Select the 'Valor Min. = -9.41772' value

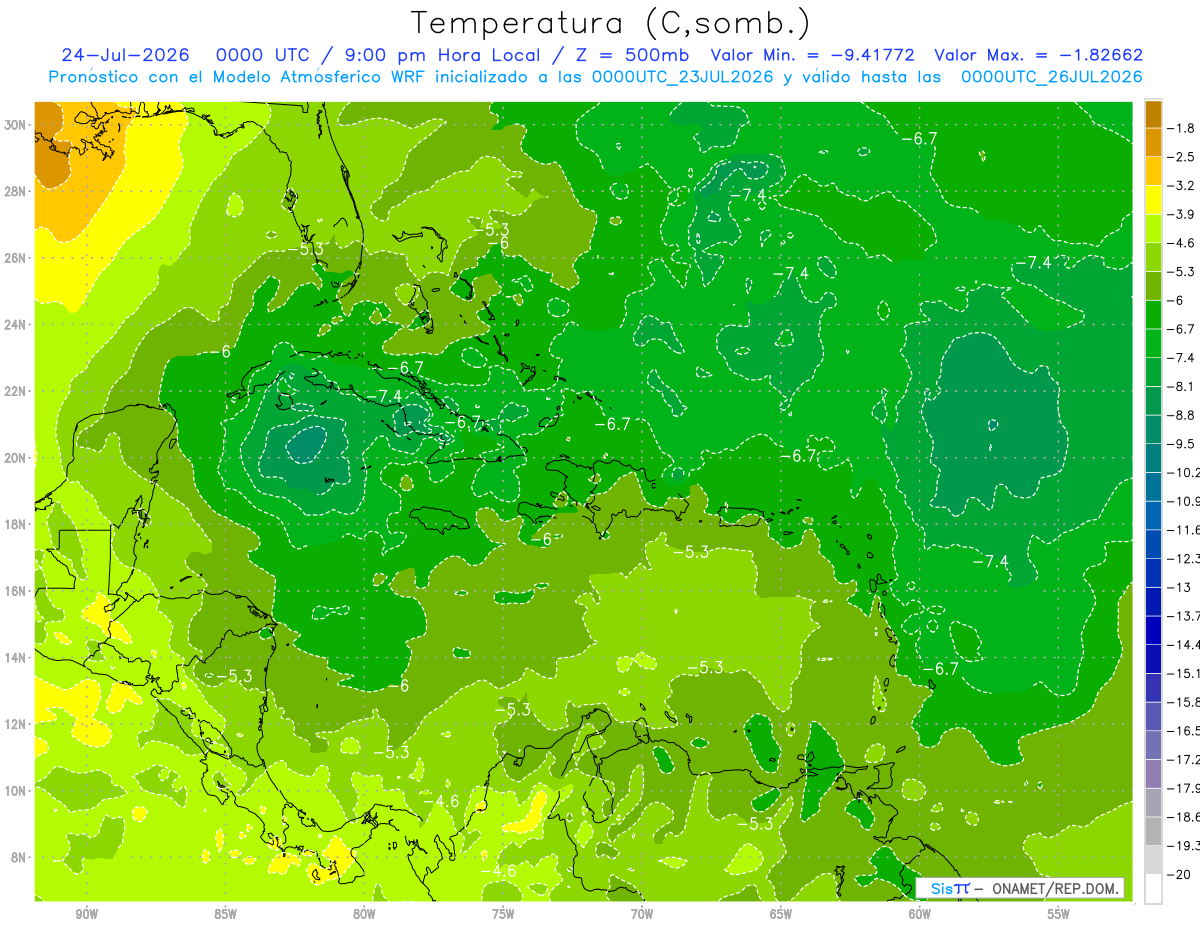coord(812,55)
